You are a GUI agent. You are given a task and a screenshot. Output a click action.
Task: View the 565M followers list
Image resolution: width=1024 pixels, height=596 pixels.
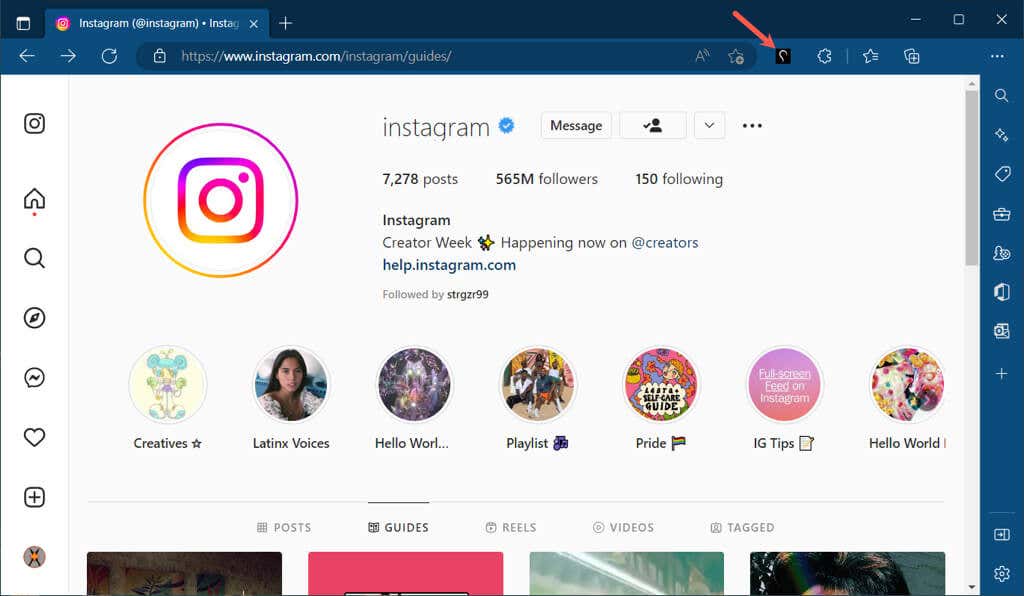click(547, 179)
